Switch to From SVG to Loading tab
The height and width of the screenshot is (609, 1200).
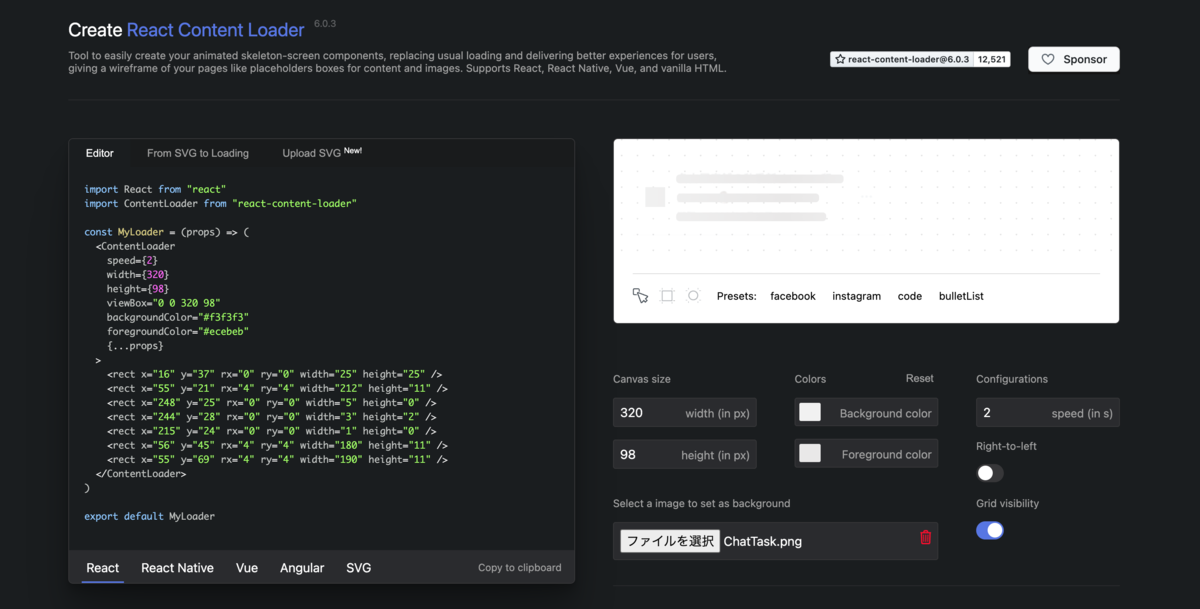tap(198, 153)
